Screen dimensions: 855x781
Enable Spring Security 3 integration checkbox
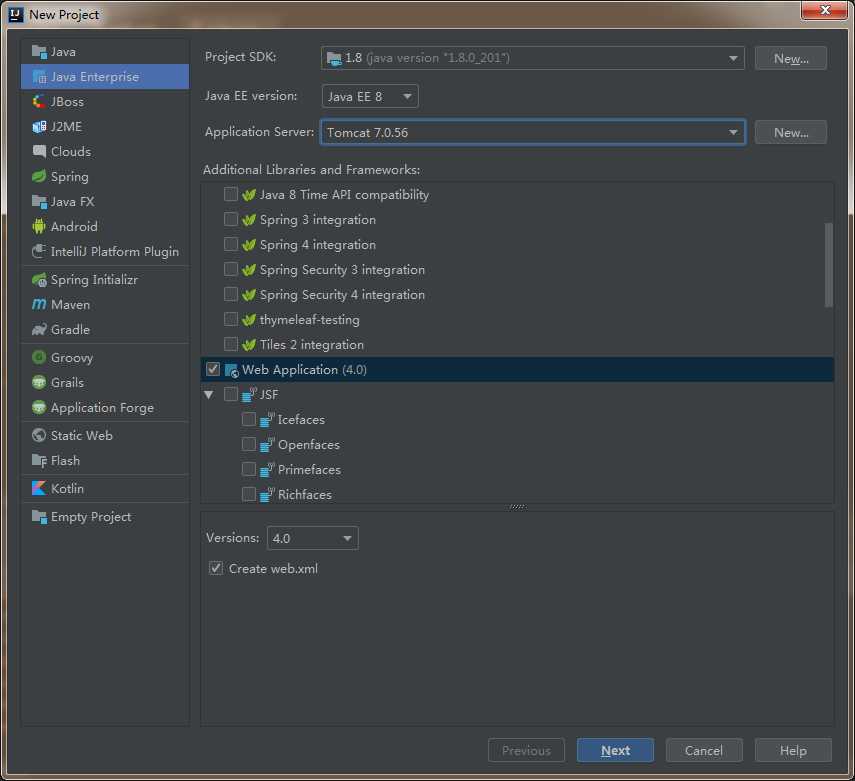[x=231, y=269]
